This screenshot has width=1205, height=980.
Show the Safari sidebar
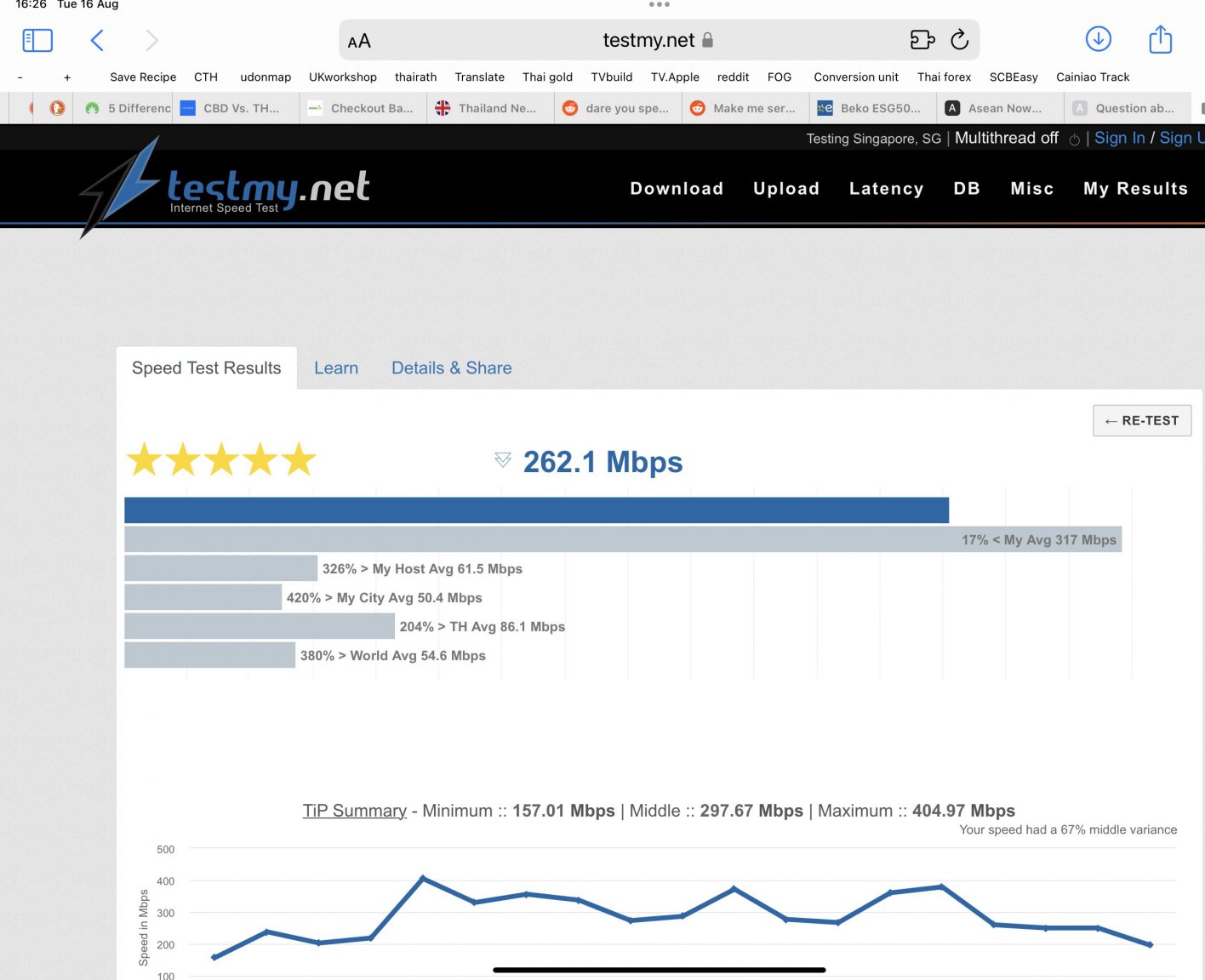(37, 40)
